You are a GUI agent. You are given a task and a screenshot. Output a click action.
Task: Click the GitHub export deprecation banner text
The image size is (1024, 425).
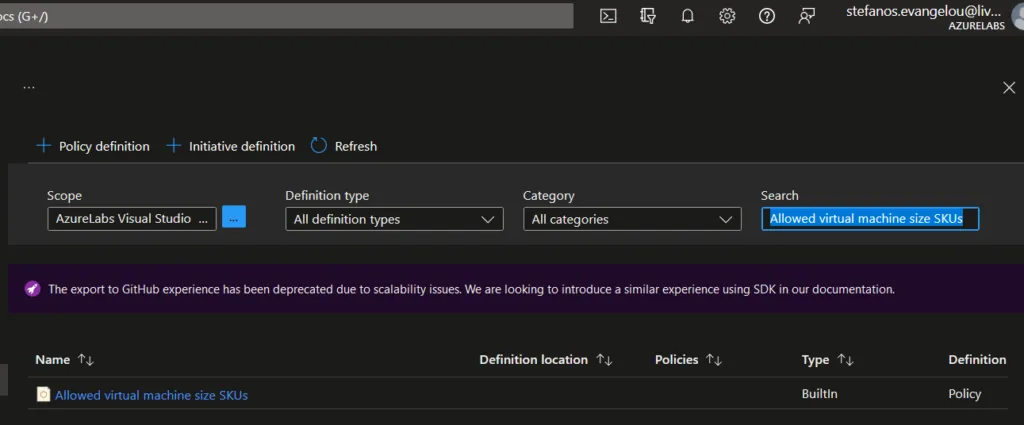[x=472, y=289]
